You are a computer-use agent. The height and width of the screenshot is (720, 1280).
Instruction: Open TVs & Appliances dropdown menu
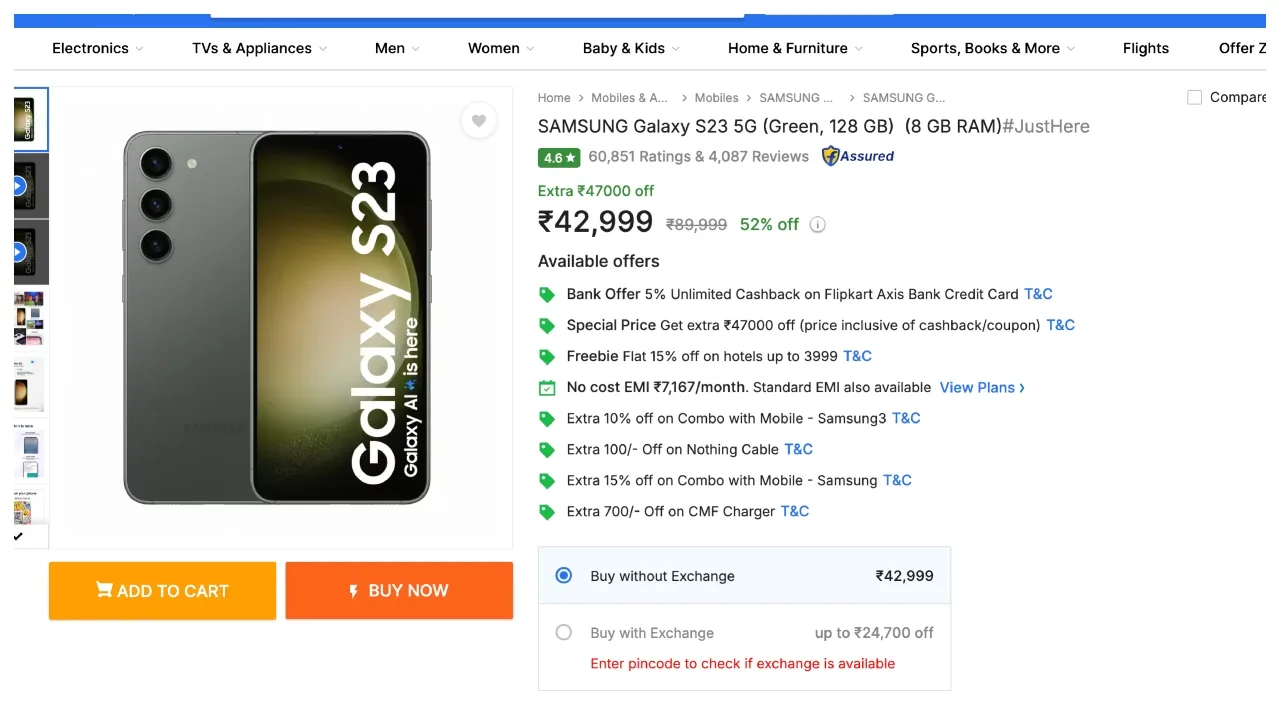point(260,48)
